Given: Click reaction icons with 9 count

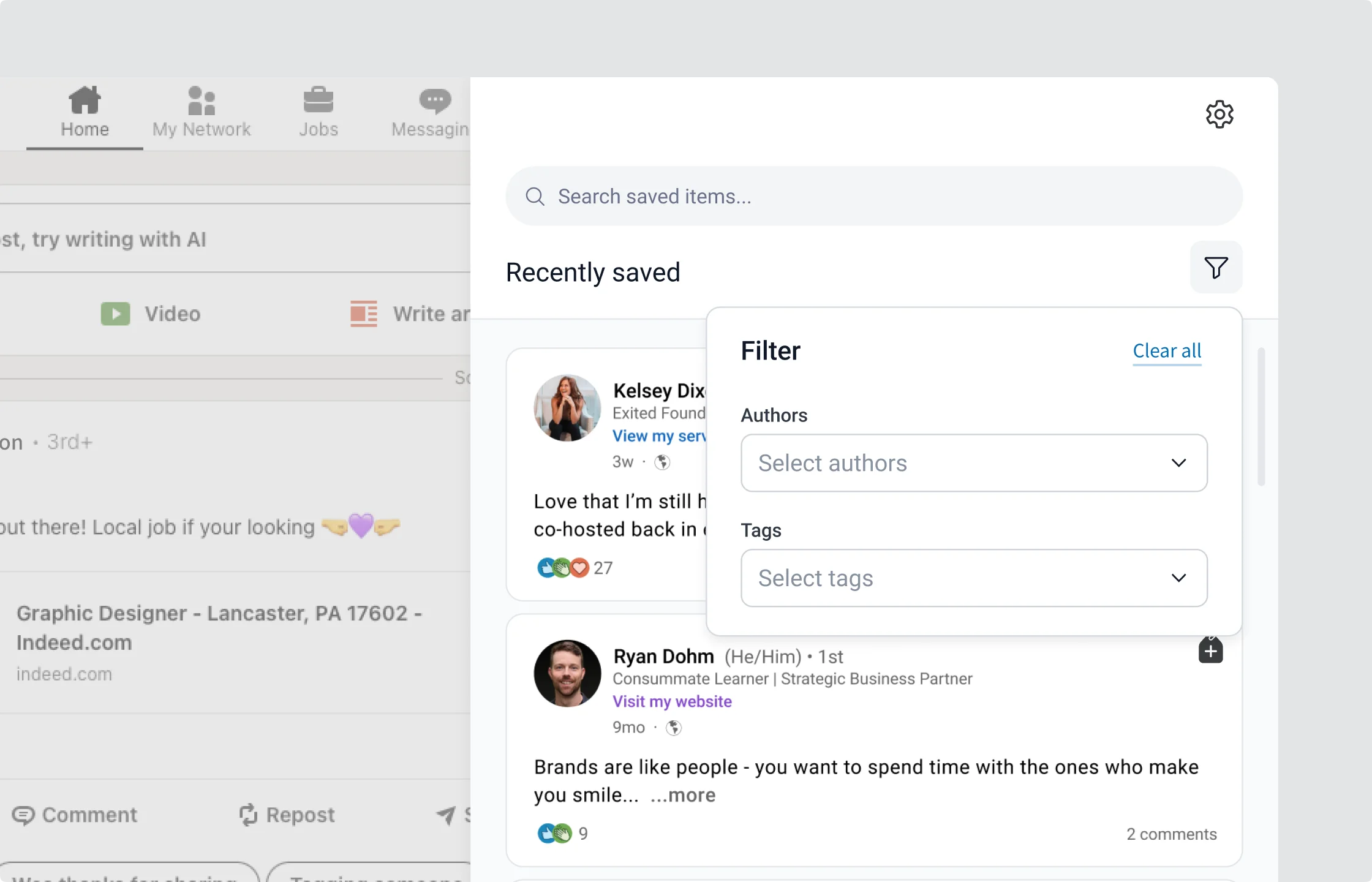Looking at the screenshot, I should coord(554,834).
